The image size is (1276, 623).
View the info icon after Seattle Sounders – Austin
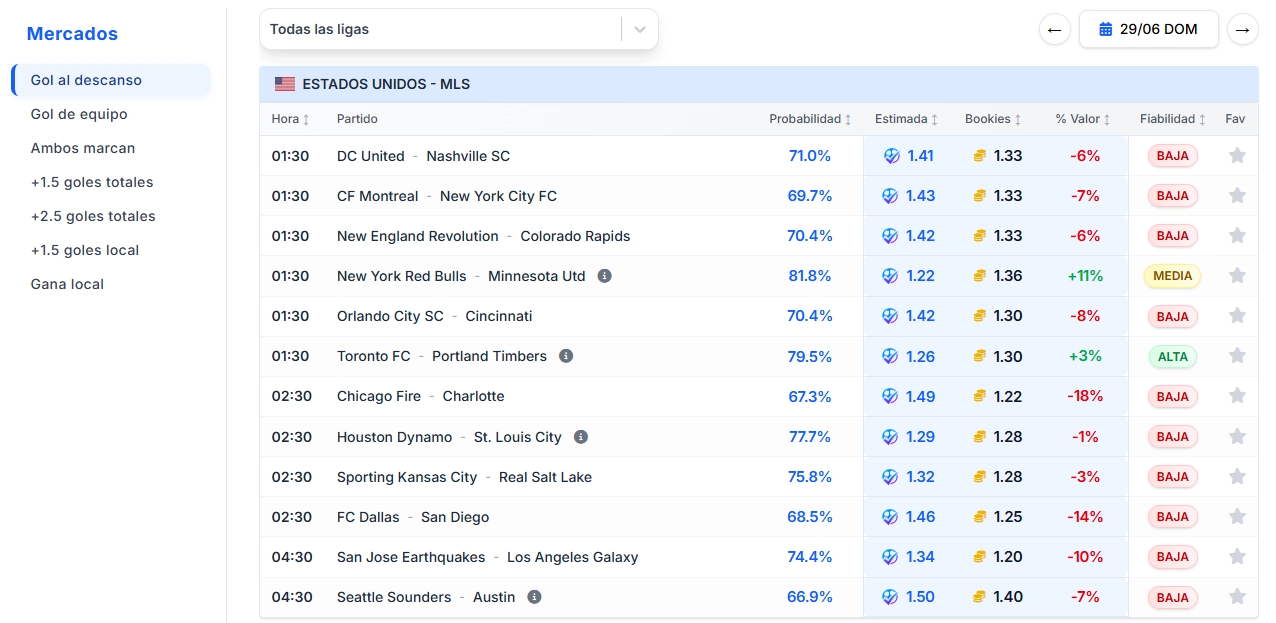(534, 597)
